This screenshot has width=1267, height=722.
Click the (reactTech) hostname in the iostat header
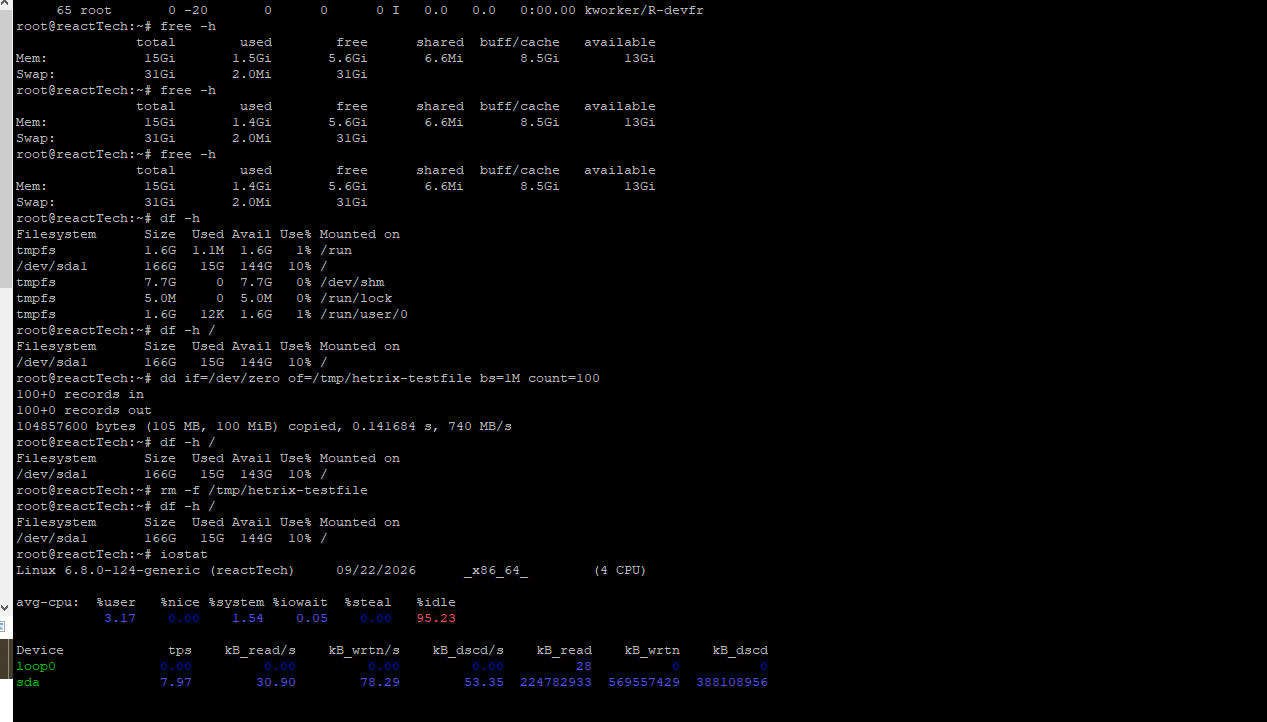[252, 570]
